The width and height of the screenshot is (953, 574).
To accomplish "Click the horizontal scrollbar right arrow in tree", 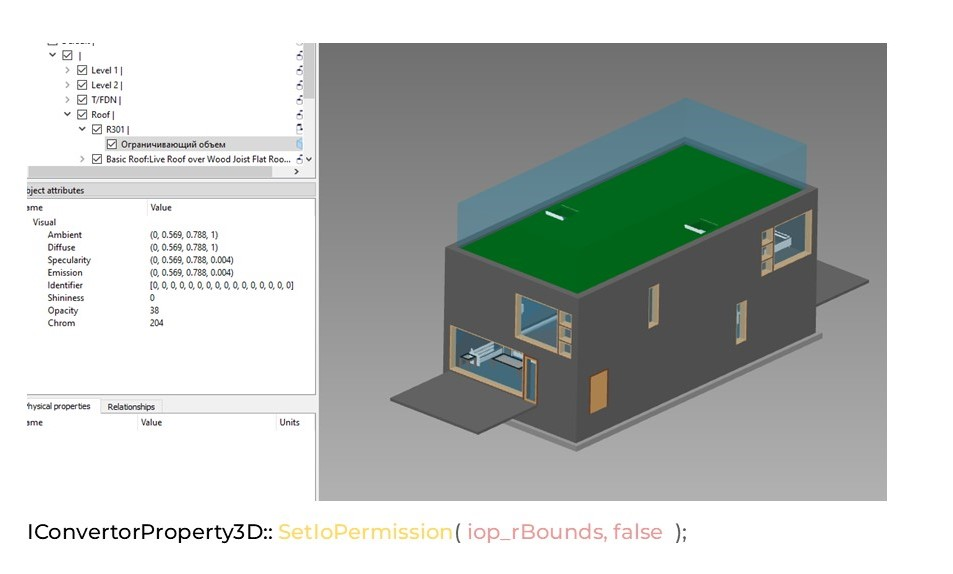I will pyautogui.click(x=296, y=172).
